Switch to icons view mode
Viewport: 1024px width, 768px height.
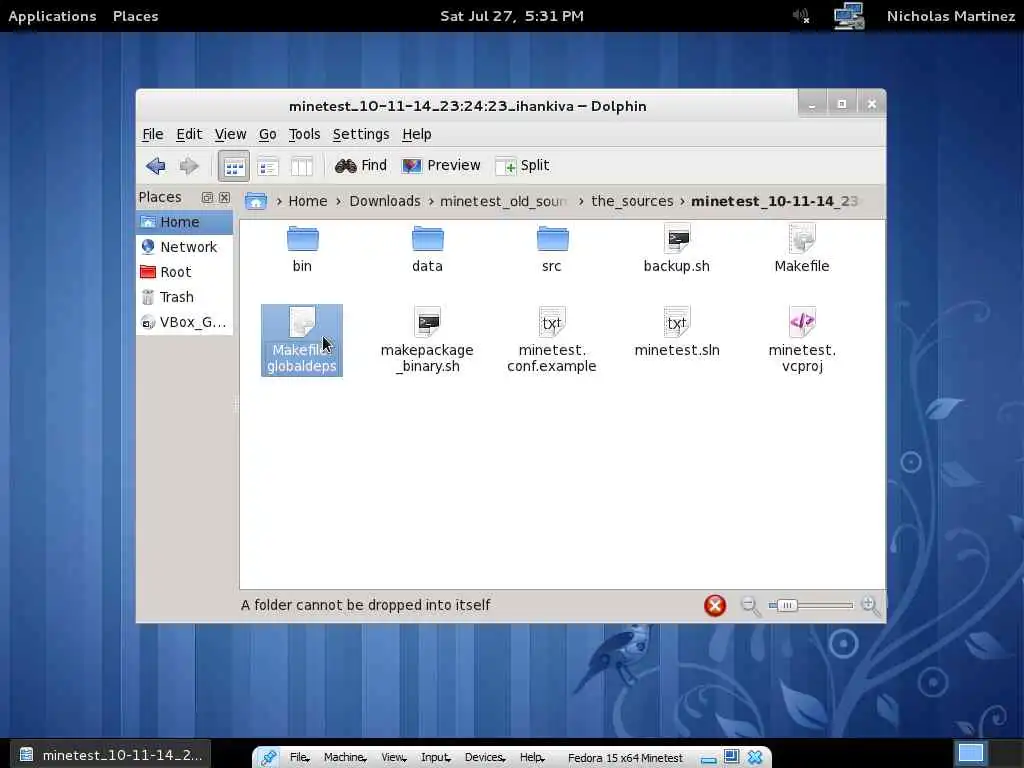coord(234,167)
